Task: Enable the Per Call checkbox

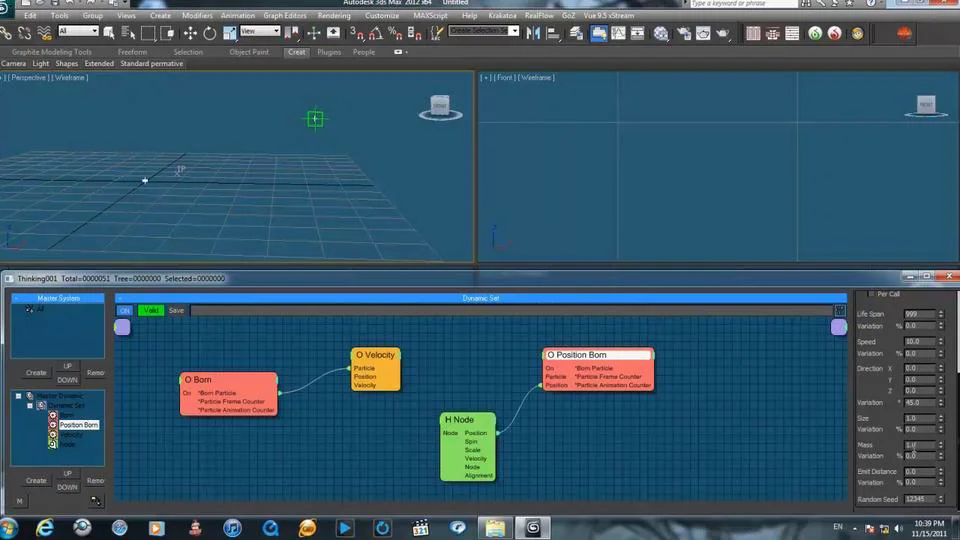Action: pyautogui.click(x=869, y=294)
